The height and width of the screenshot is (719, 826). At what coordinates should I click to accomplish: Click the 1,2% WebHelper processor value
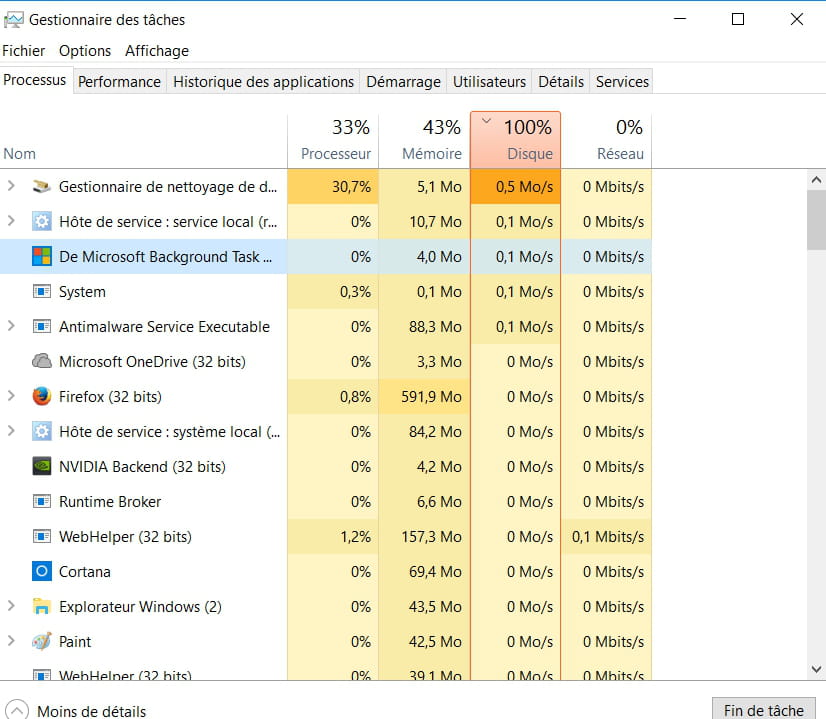356,537
